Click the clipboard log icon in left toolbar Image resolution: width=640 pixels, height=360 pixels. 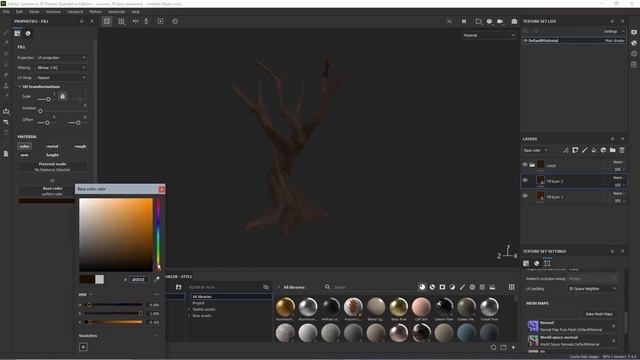point(6,153)
